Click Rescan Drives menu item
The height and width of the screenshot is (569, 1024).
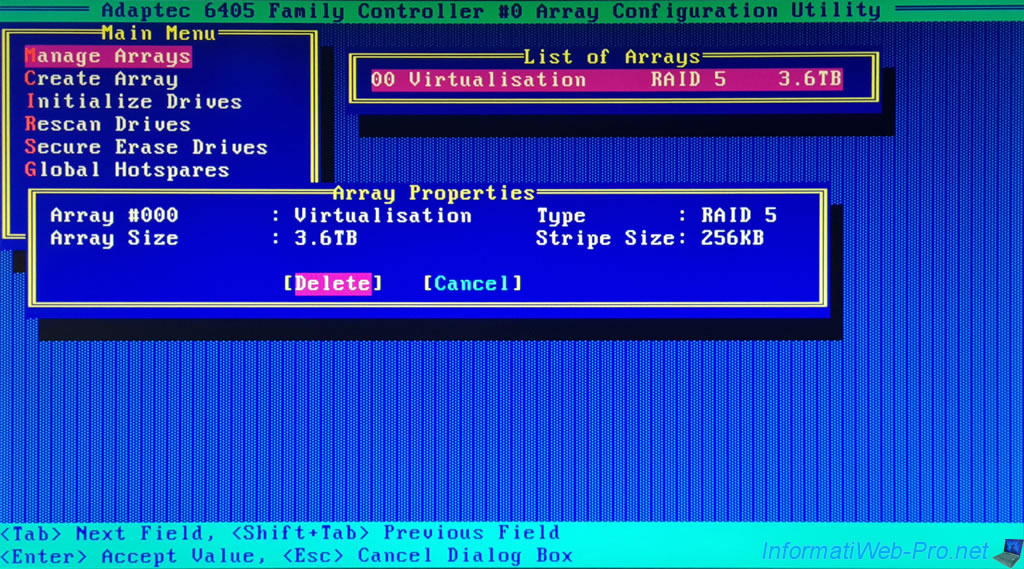108,125
